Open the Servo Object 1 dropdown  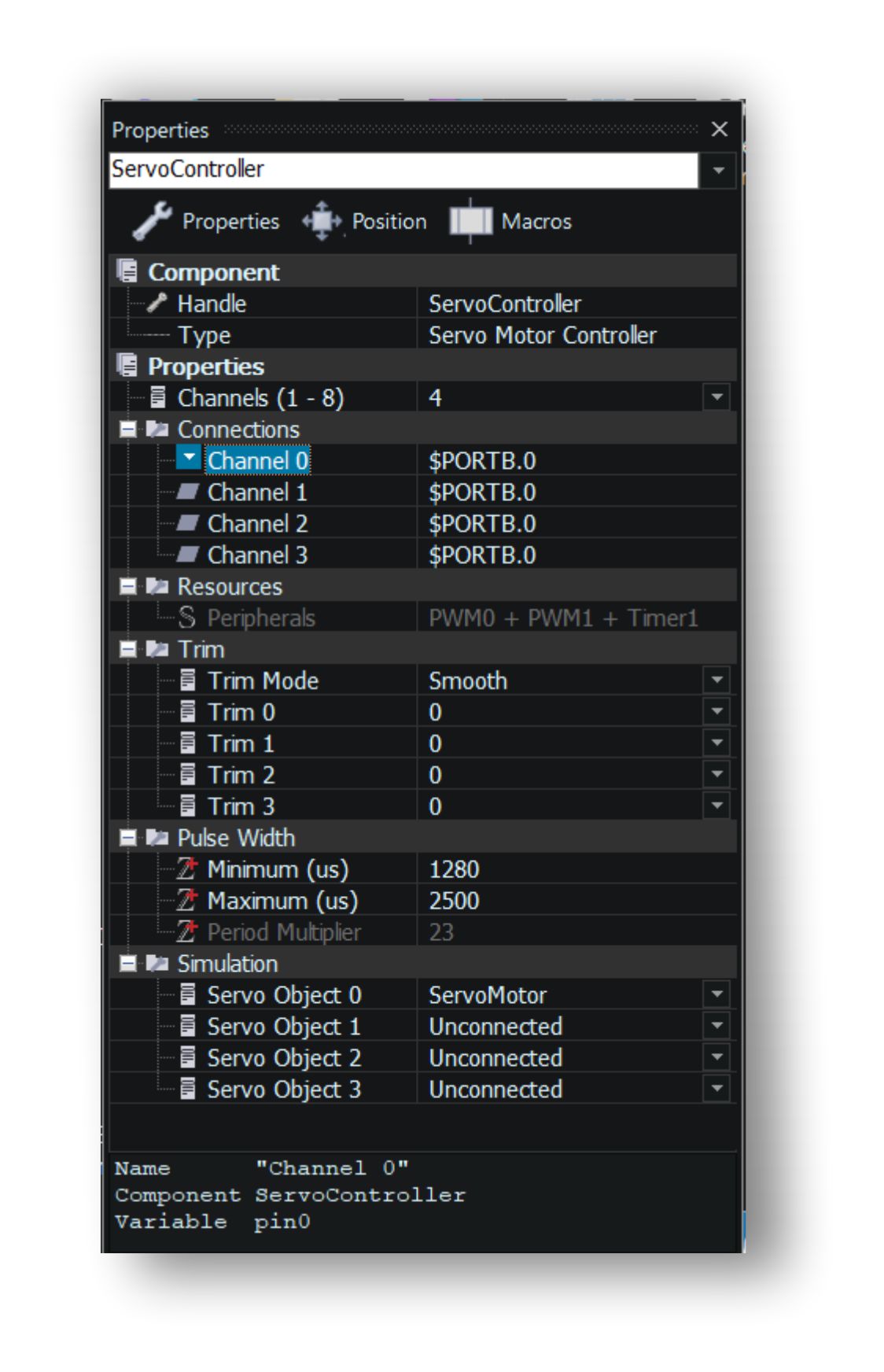(x=716, y=1026)
